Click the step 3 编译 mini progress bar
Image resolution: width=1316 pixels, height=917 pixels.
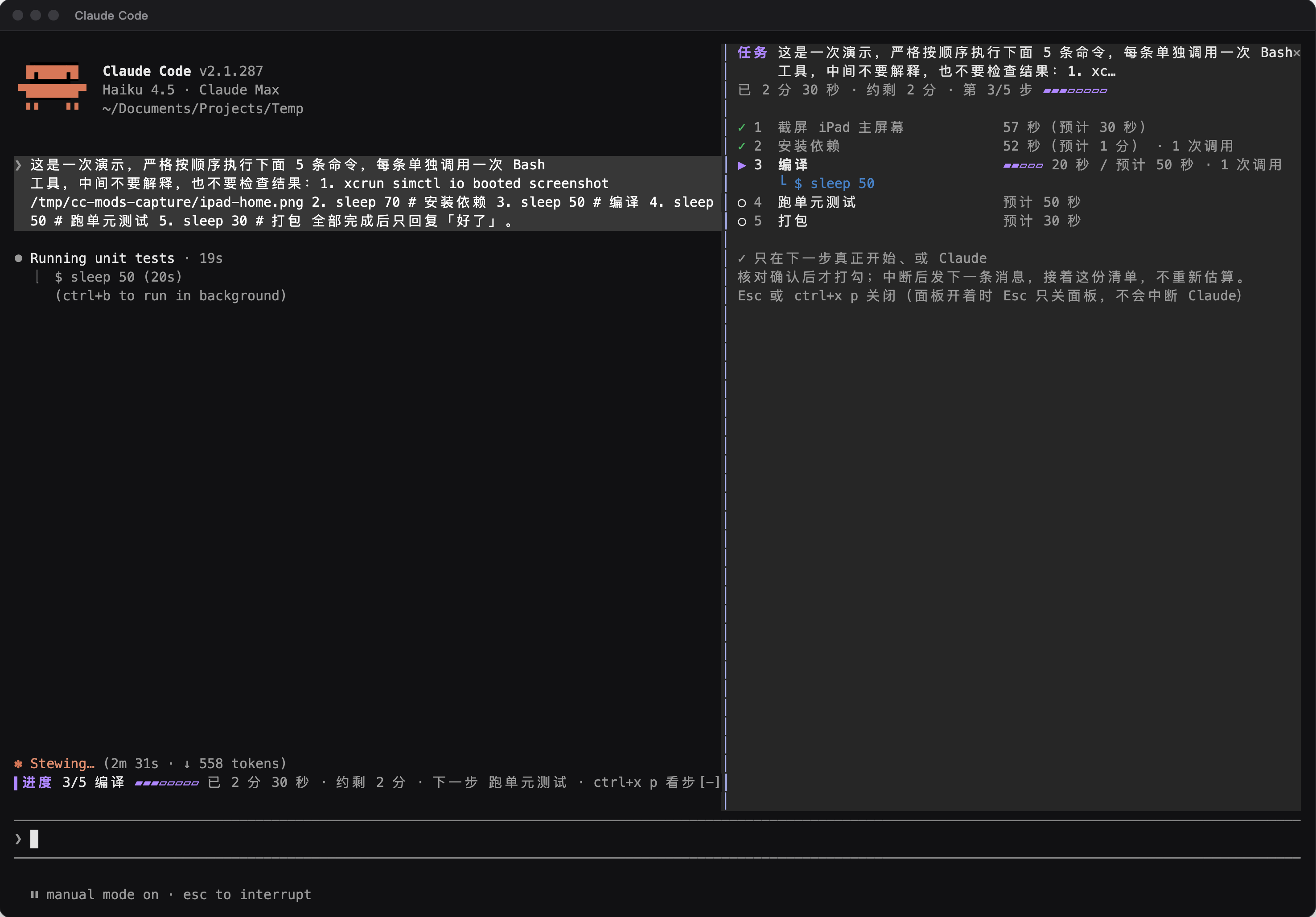[1023, 165]
